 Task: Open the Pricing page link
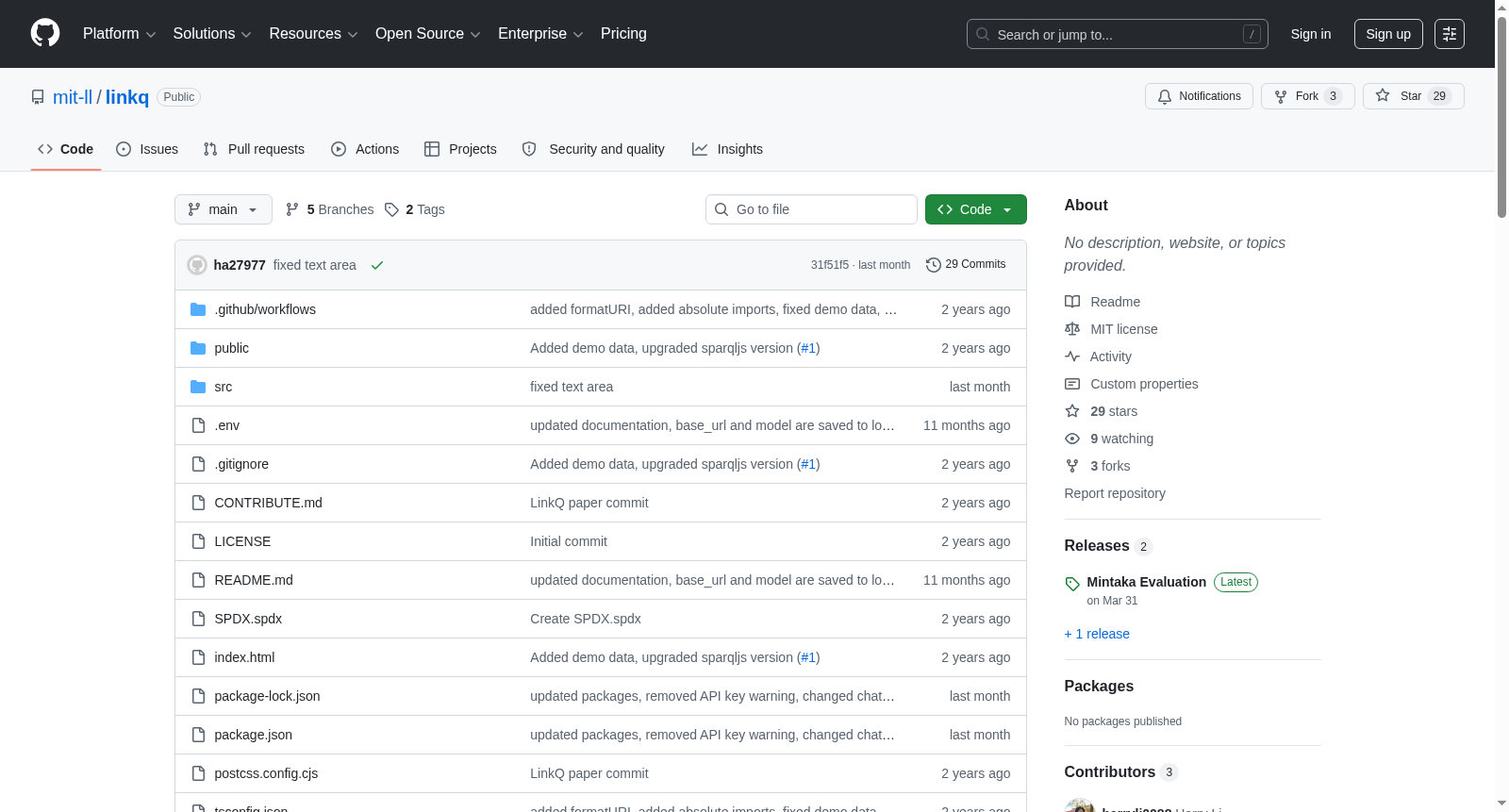(x=623, y=34)
